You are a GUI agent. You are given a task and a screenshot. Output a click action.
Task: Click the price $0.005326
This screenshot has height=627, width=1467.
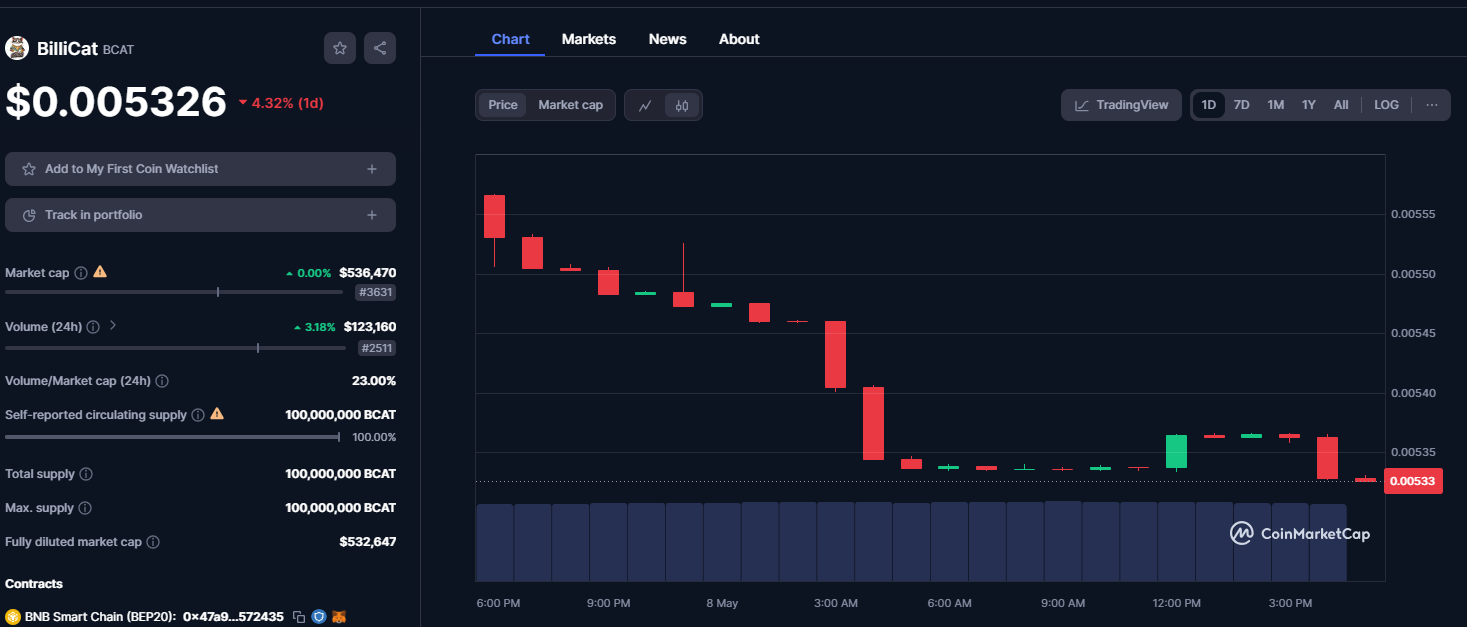click(x=116, y=102)
